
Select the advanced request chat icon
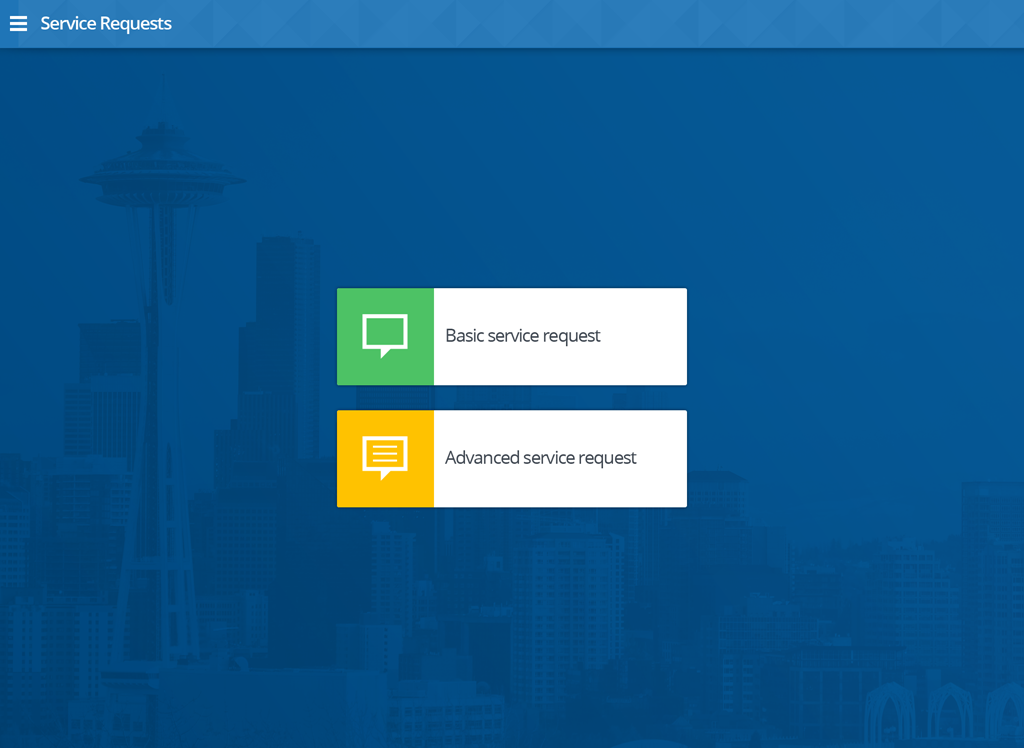[x=385, y=458]
